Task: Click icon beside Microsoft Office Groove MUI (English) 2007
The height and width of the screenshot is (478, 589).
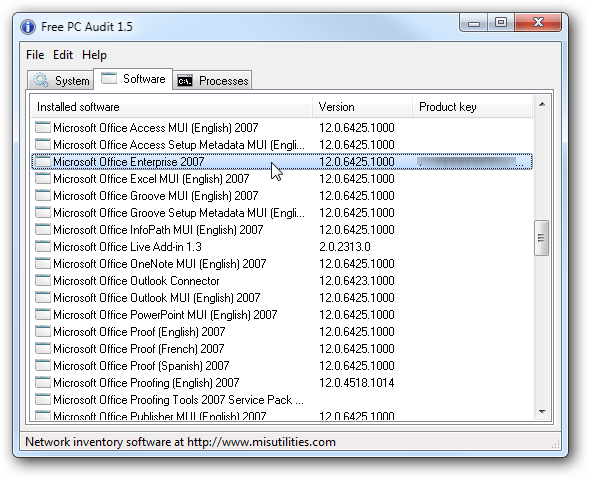Action: coord(43,195)
